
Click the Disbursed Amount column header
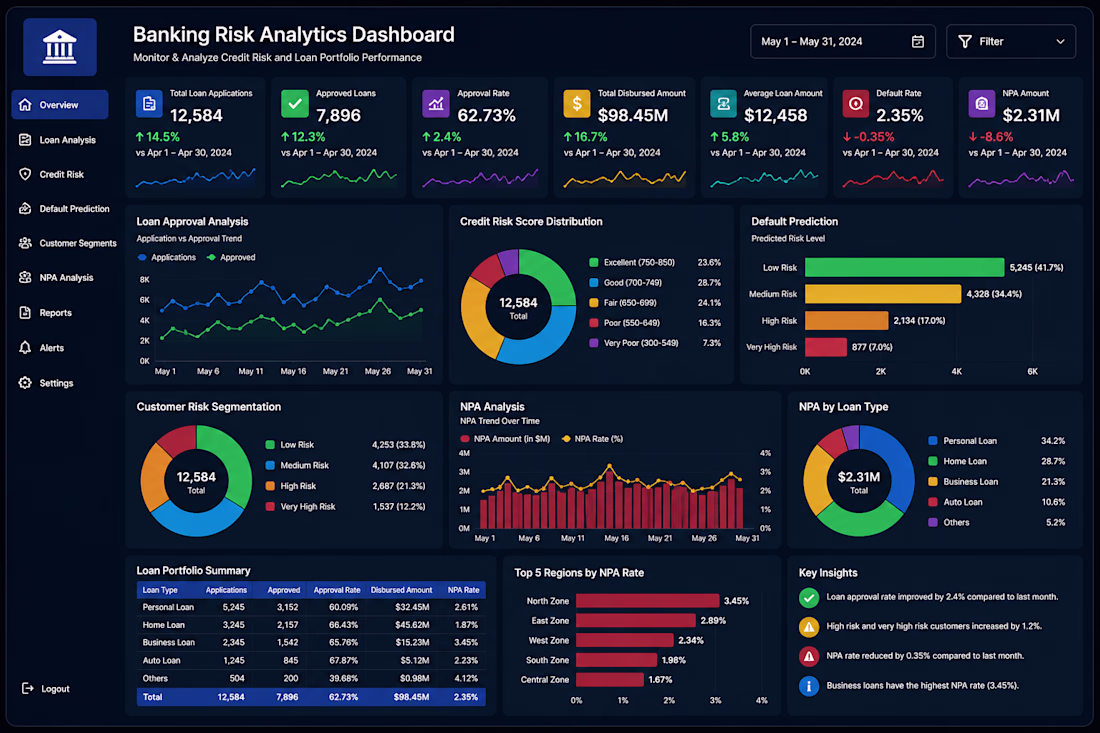(401, 590)
